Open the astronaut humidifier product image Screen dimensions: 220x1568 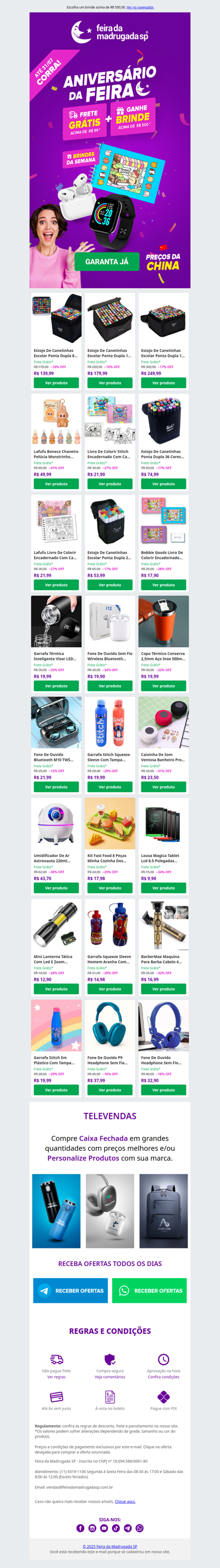point(56,824)
